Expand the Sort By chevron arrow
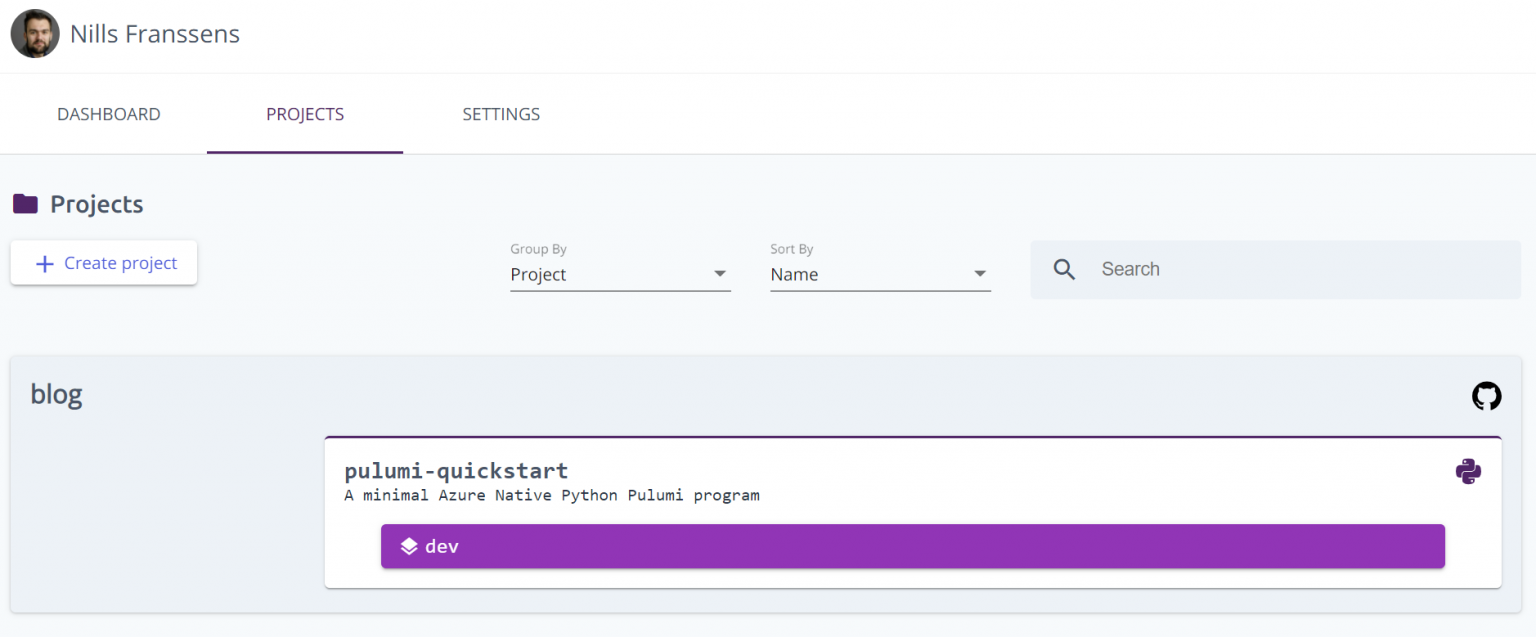The width and height of the screenshot is (1536, 637). coord(980,274)
